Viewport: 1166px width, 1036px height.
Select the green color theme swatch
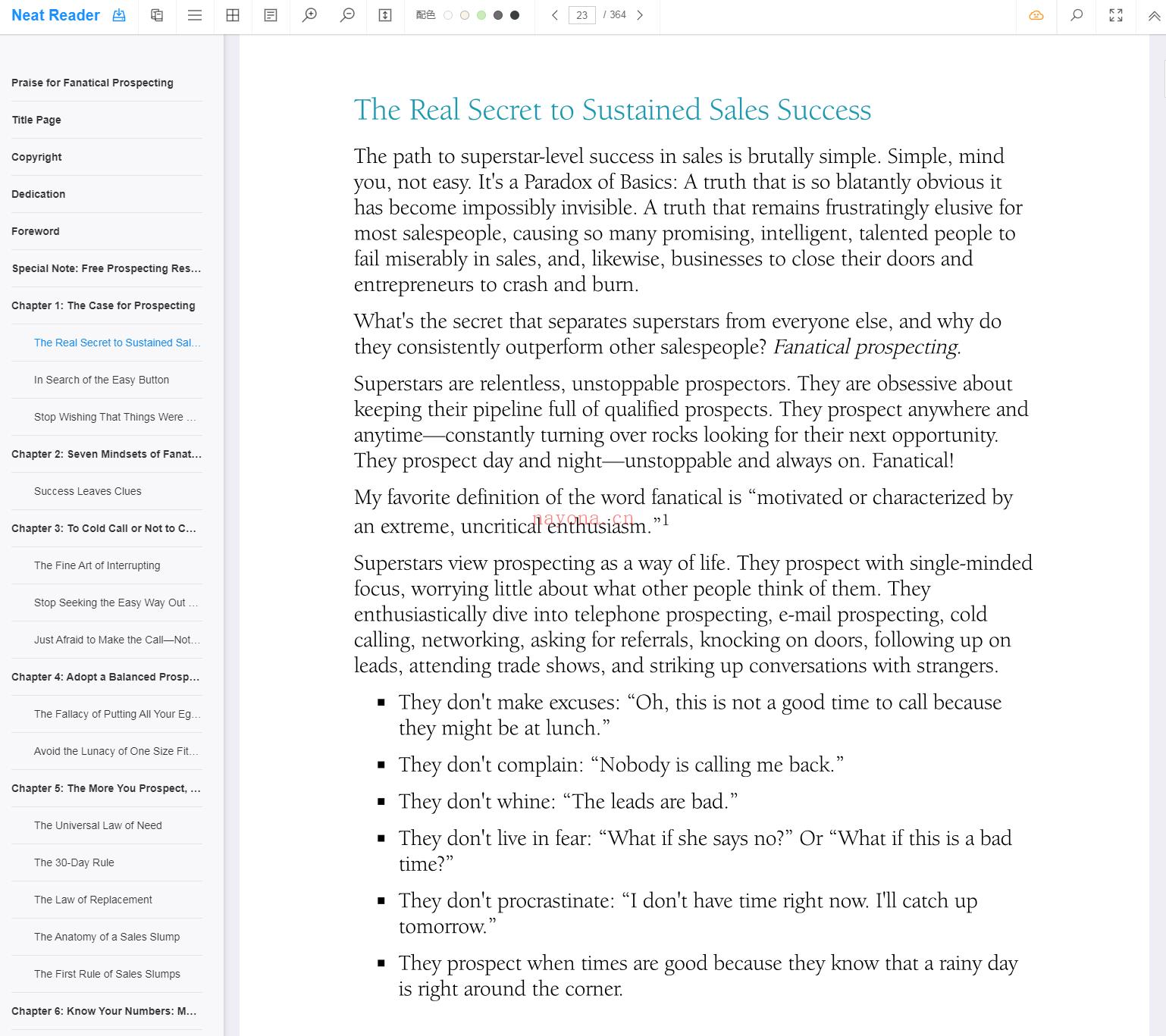[481, 15]
